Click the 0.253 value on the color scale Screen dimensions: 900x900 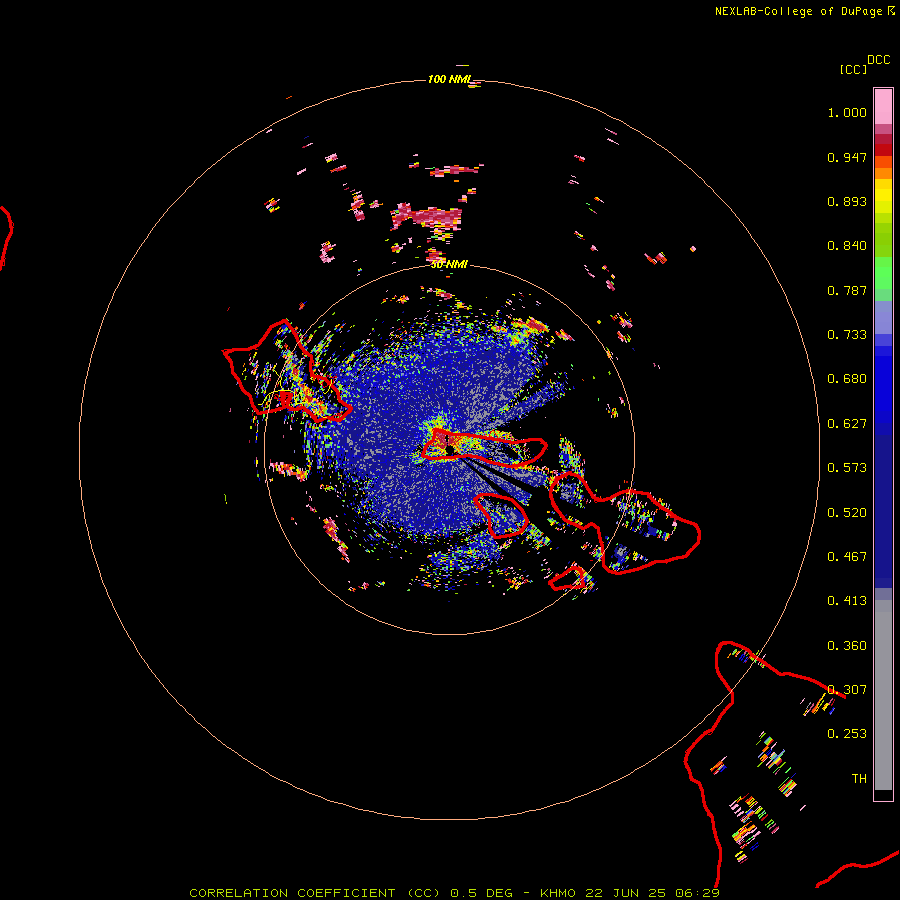tap(847, 734)
